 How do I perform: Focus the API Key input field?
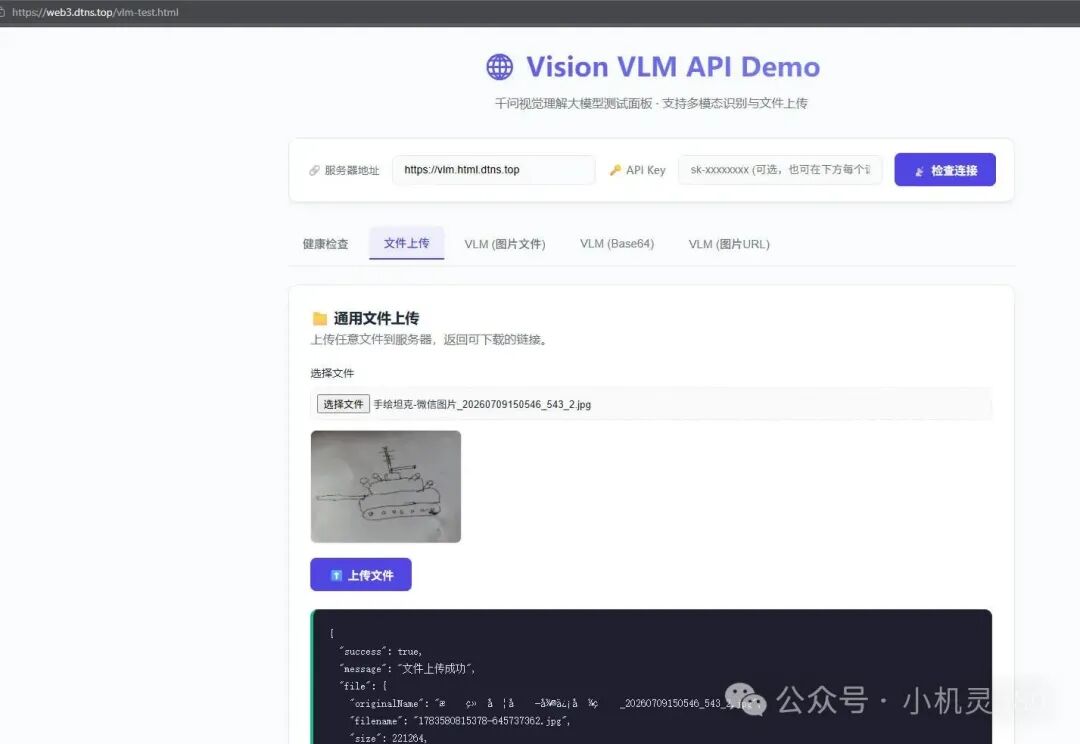tap(780, 169)
